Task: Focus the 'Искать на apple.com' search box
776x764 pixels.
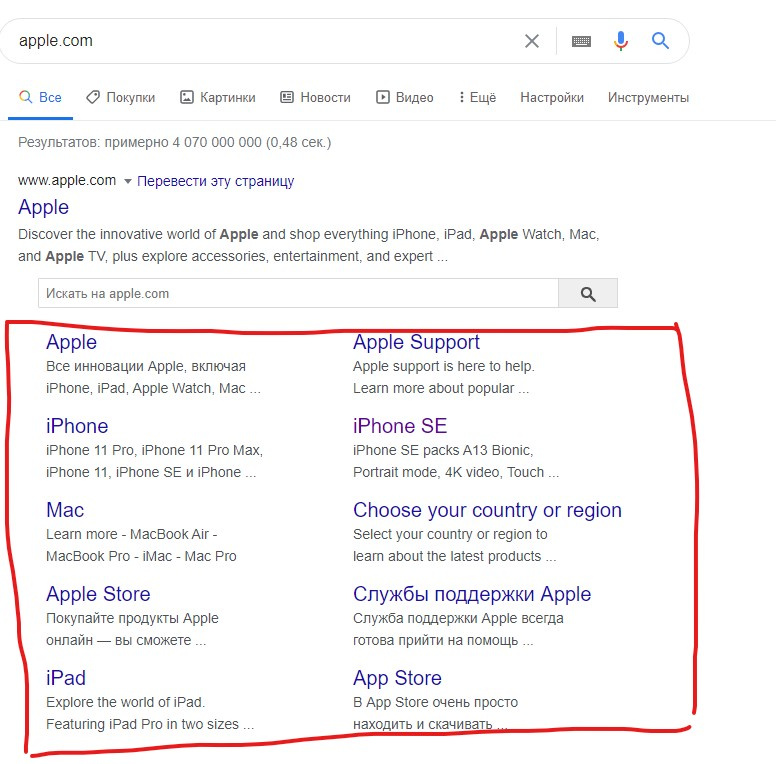Action: (x=298, y=293)
